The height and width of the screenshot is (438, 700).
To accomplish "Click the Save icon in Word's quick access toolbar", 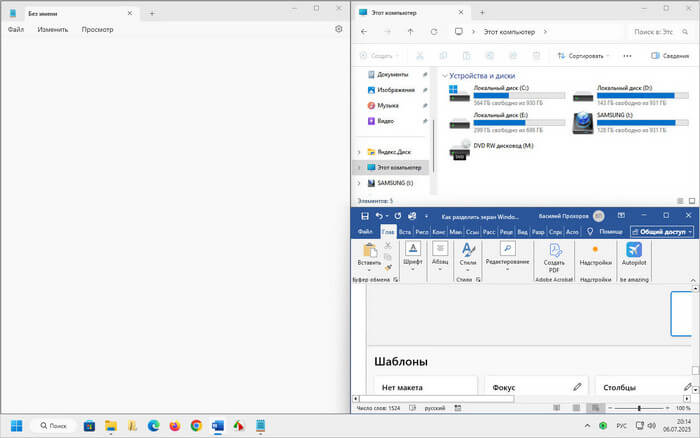I will pyautogui.click(x=365, y=216).
